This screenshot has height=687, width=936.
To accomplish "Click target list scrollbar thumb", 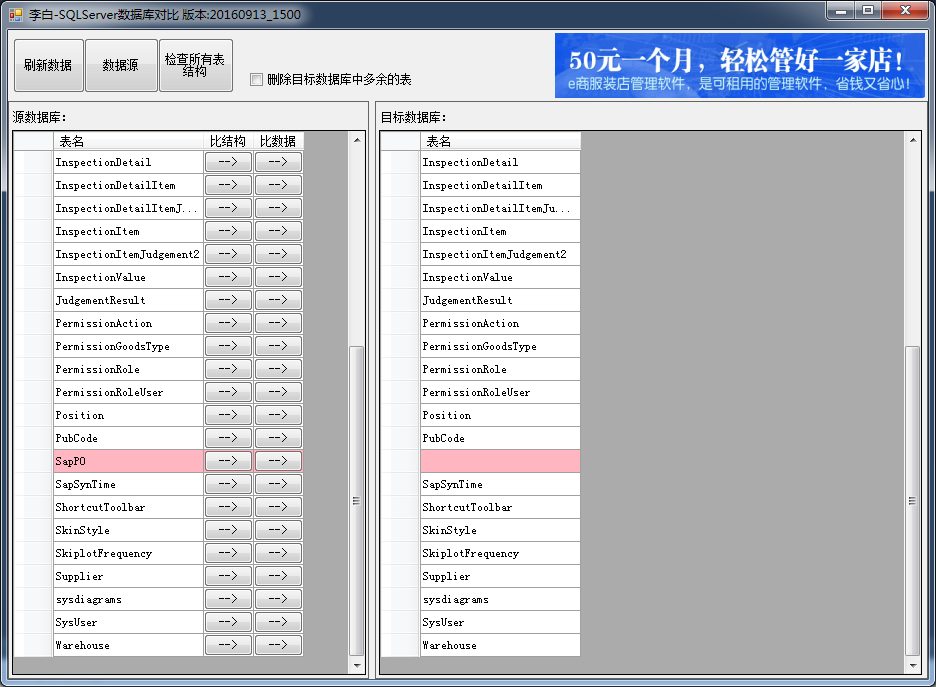I will (912, 500).
